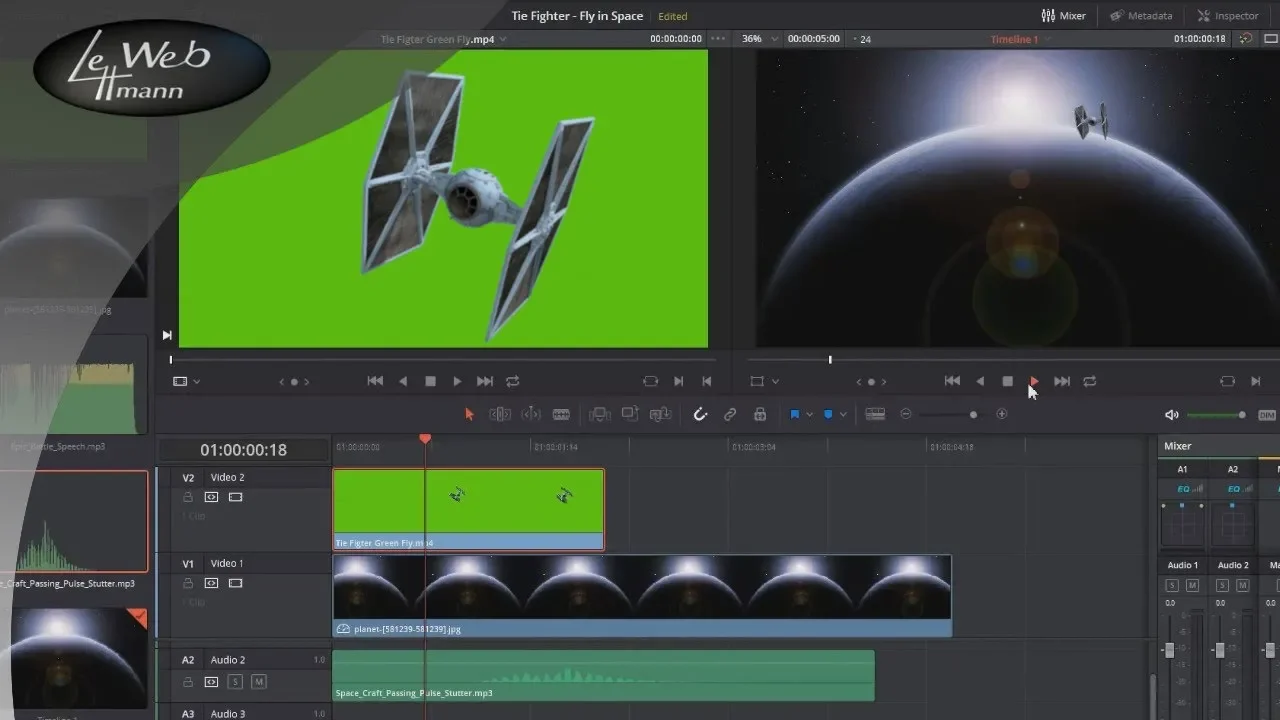The height and width of the screenshot is (720, 1280).
Task: Toggle the Position lock padlock icon
Action: pos(760,414)
